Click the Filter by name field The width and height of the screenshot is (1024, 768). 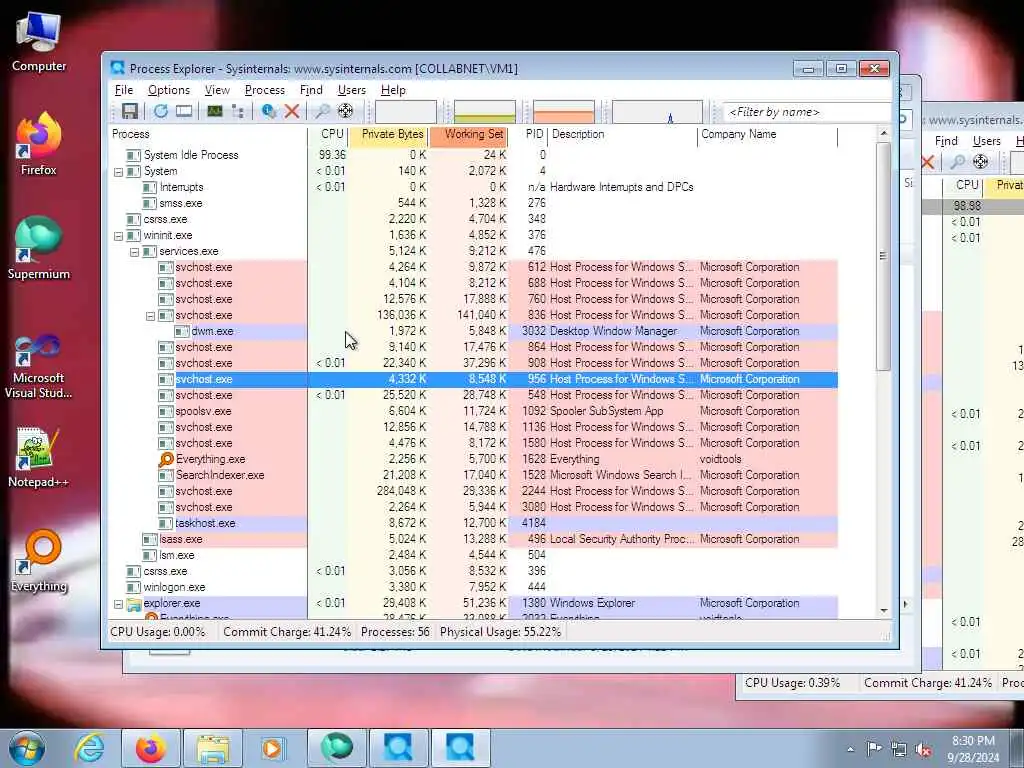coord(807,112)
